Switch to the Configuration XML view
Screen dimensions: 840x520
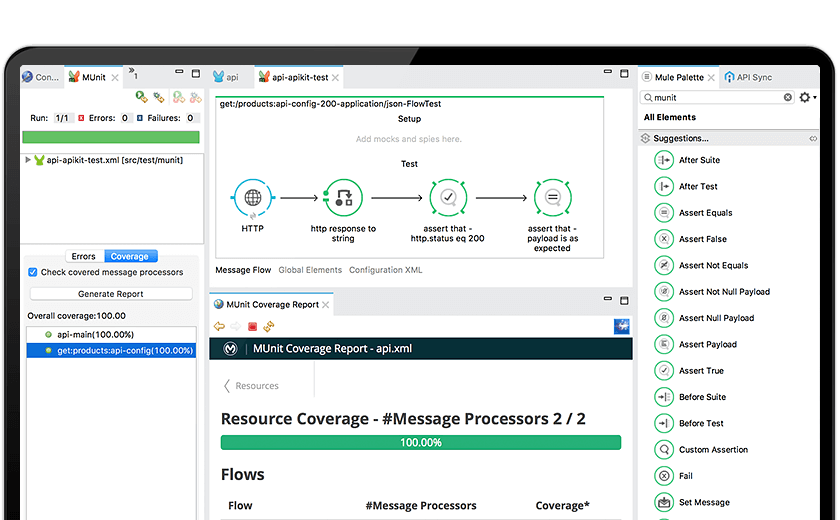pos(386,270)
